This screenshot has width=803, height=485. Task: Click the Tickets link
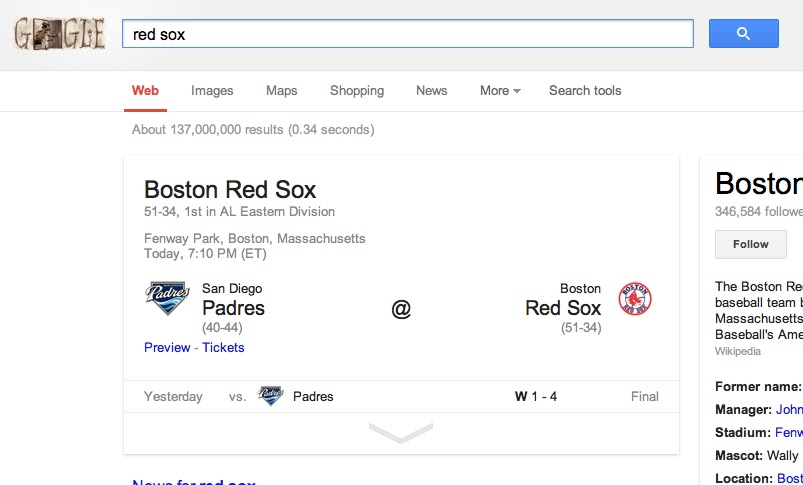tap(223, 347)
